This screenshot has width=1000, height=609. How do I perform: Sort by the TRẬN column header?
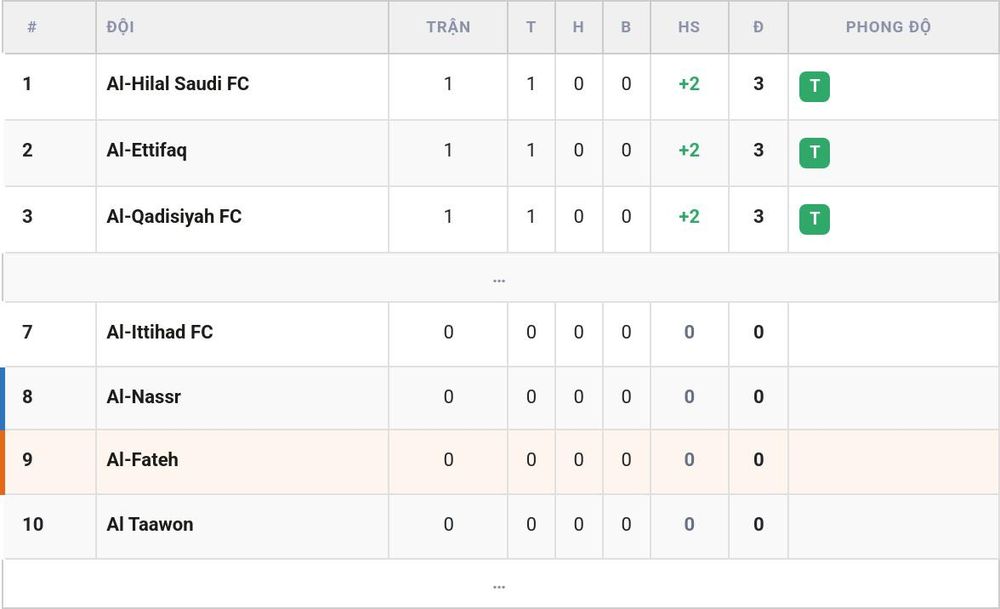coord(448,27)
